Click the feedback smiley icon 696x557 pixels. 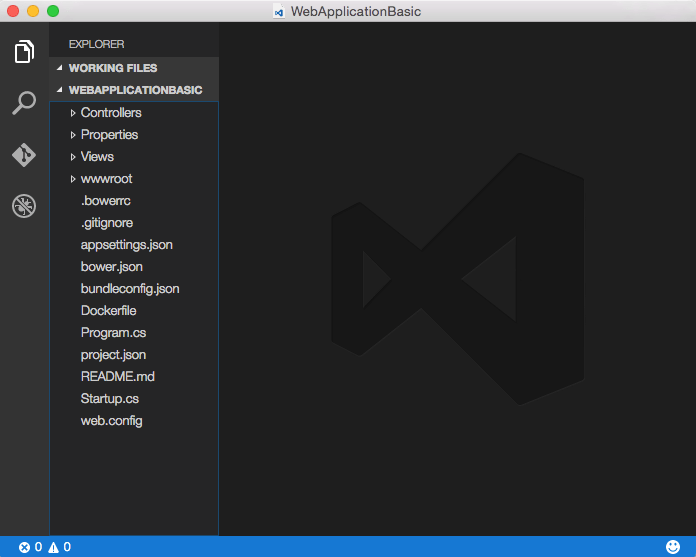[x=673, y=547]
